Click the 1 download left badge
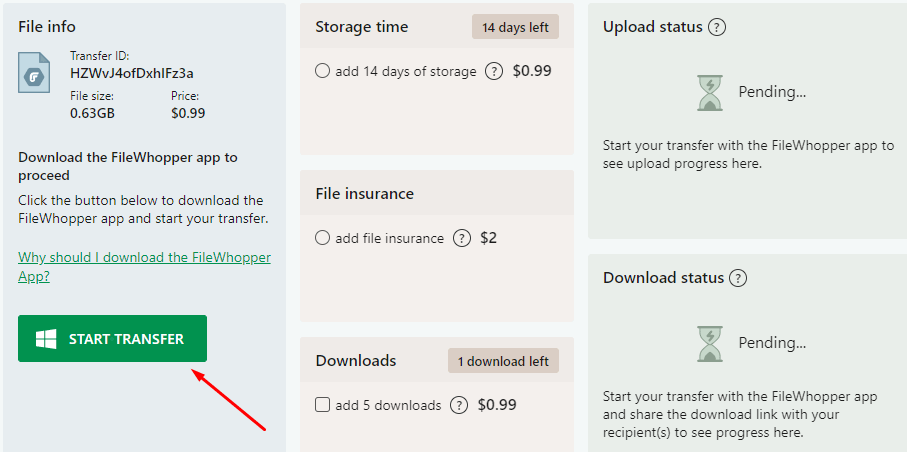 pos(503,361)
